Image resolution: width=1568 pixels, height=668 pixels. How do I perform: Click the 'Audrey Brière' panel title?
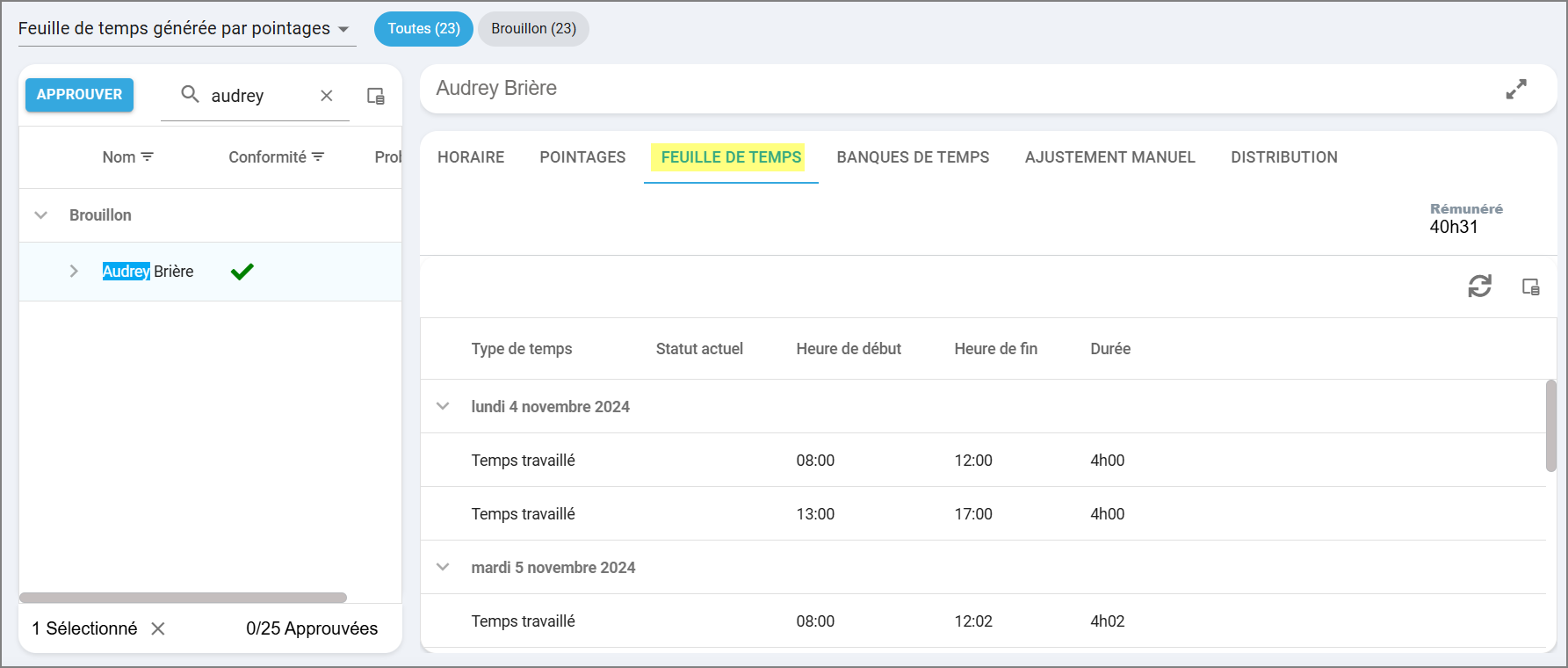pos(496,88)
